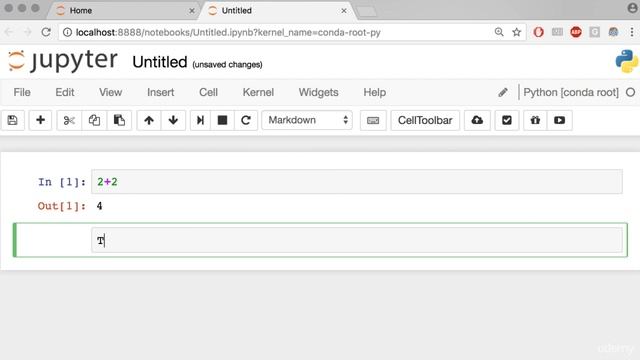
Task: Go back in browser history
Action: (x=9, y=32)
